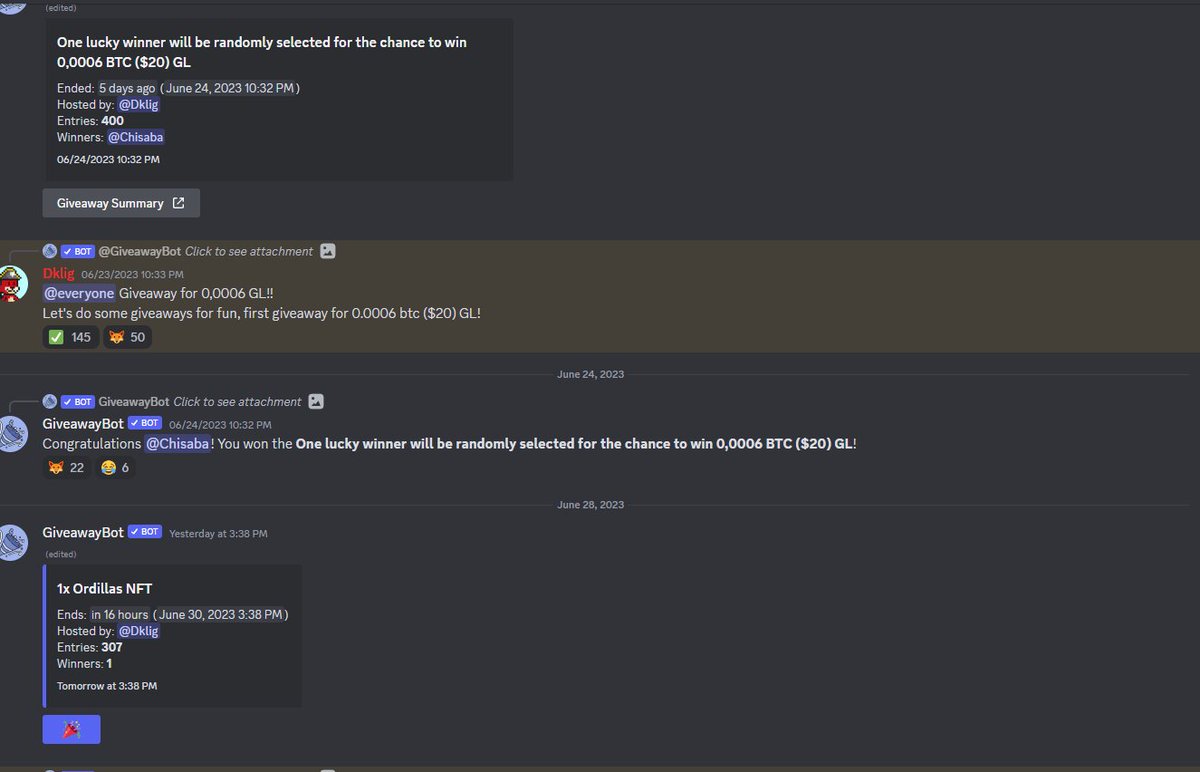The width and height of the screenshot is (1200, 772).
Task: Click @Dklig host mention in BTC giveaway embed
Action: (138, 105)
